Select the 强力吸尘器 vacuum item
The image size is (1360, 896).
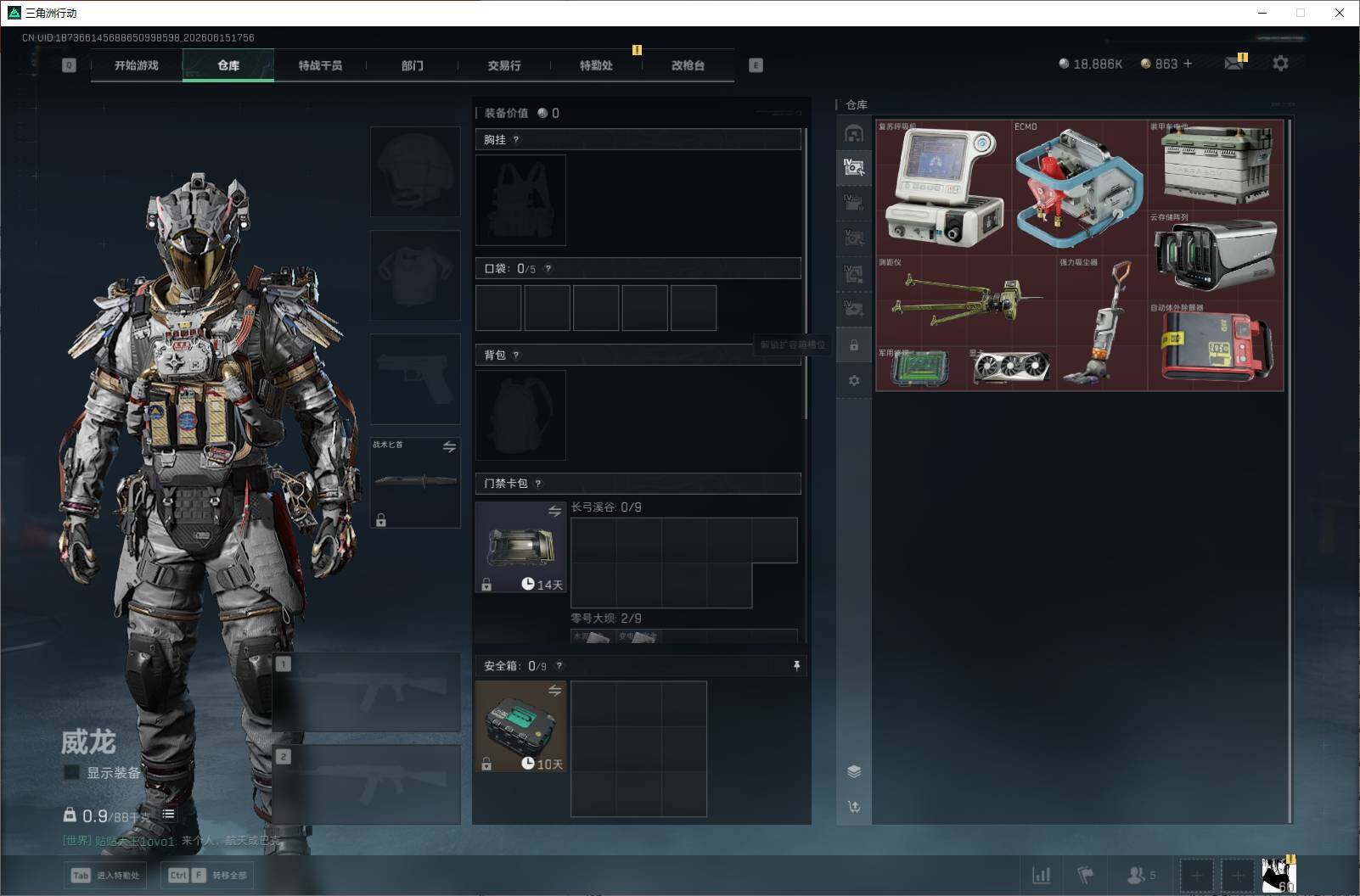1102,323
